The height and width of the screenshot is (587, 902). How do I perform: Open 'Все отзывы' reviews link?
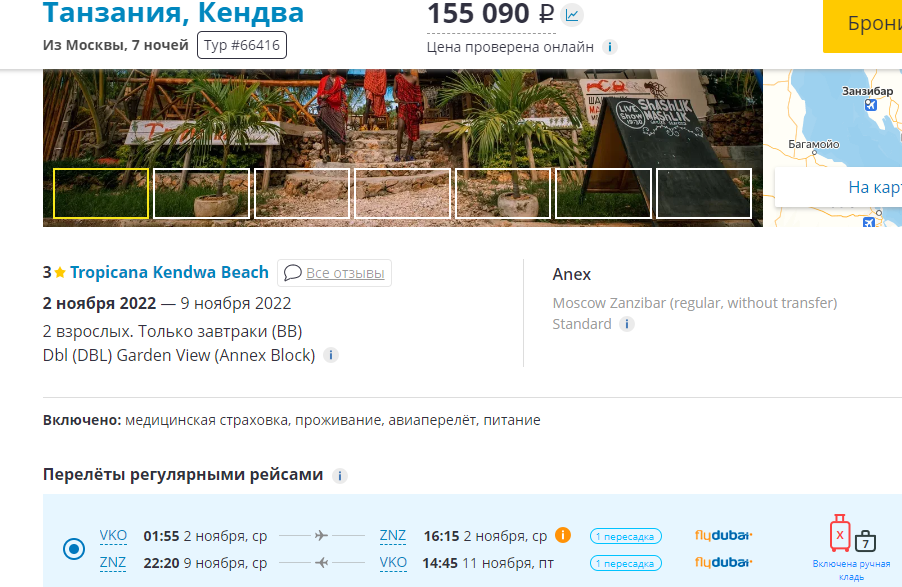tap(345, 273)
